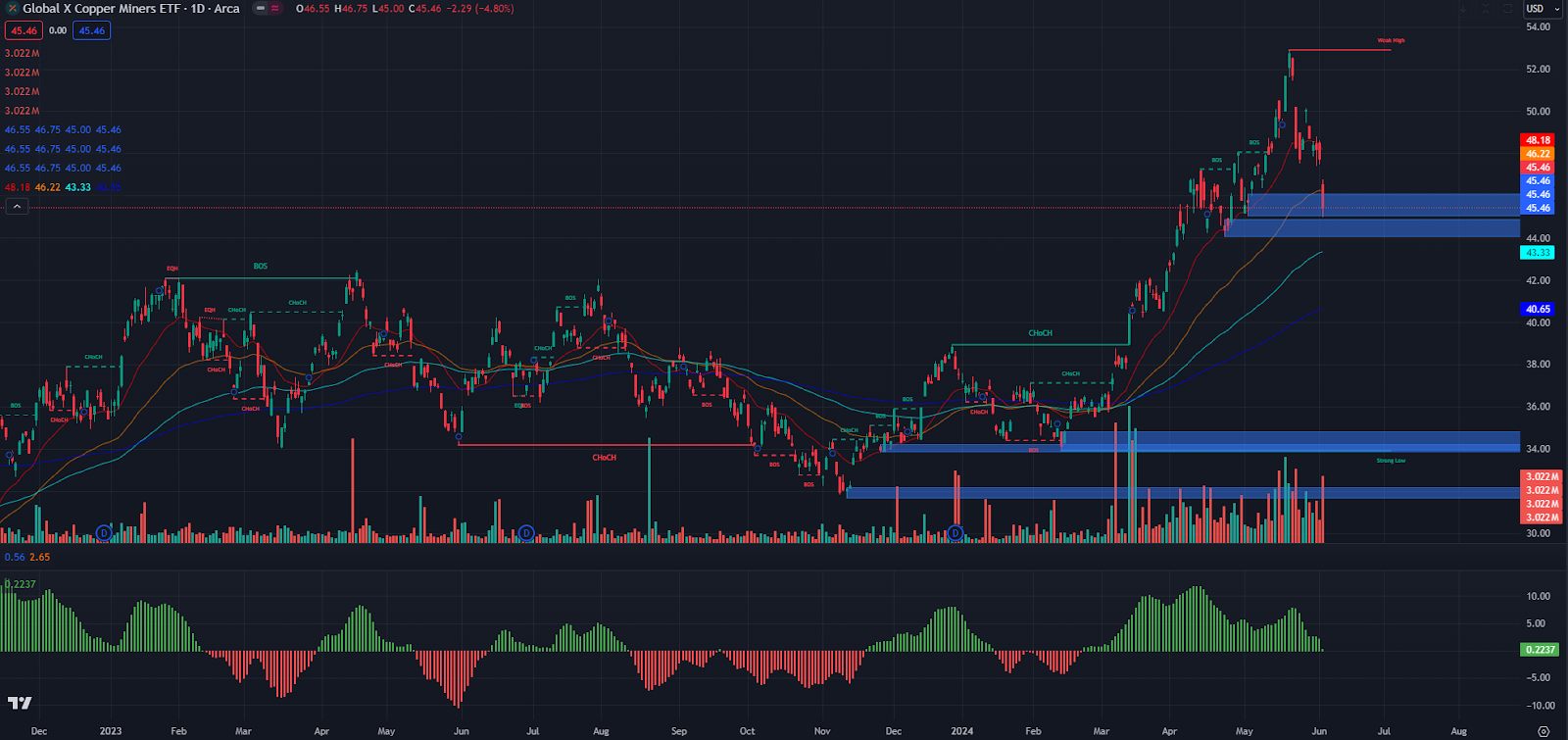The height and width of the screenshot is (740, 1568).
Task: Click the 0.56 2.65 indicator legend values
Action: pyautogui.click(x=26, y=557)
